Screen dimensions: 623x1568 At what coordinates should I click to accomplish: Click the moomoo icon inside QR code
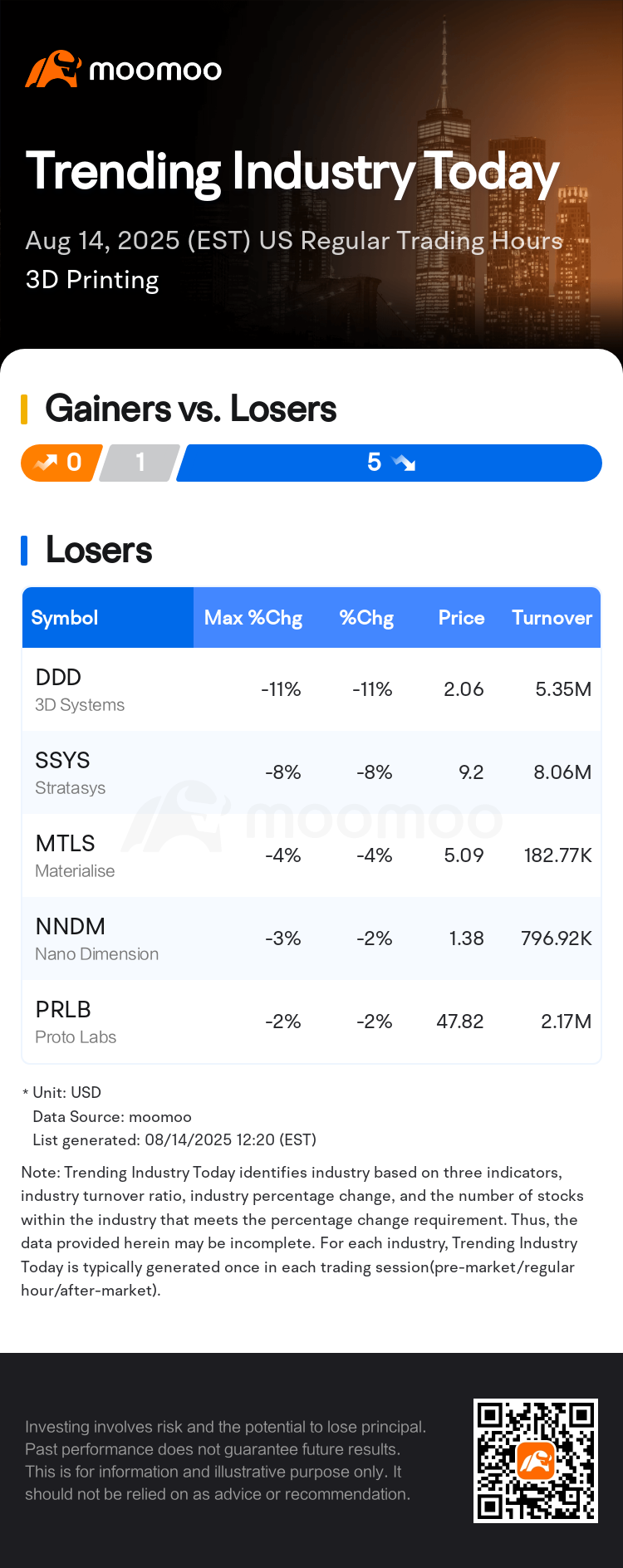[536, 1461]
